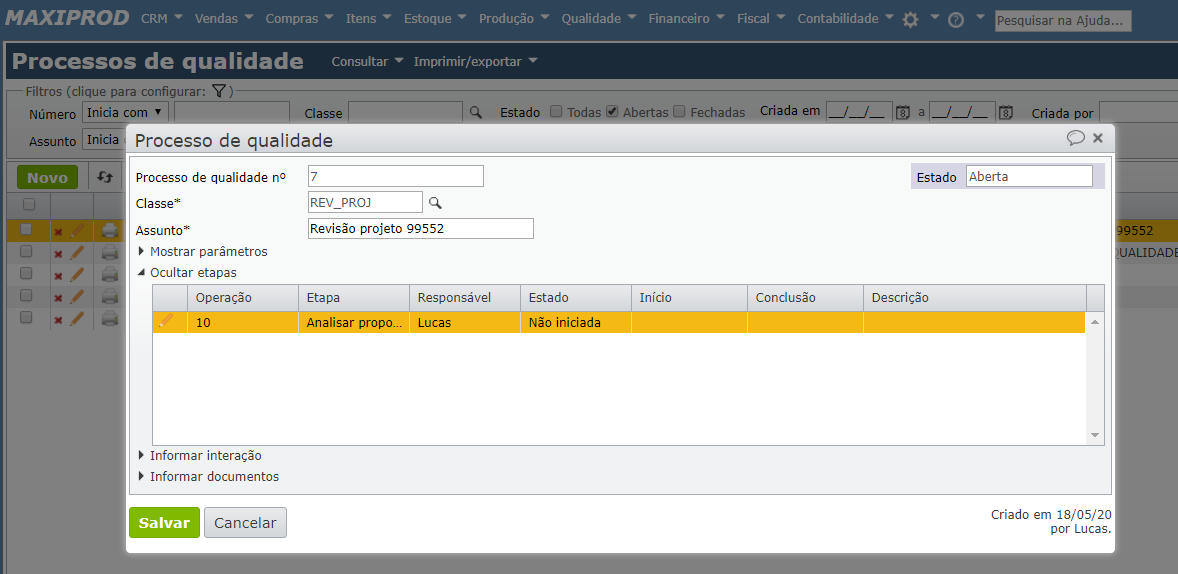Viewport: 1178px width, 574px height.
Task: Open the Itens menu
Action: pyautogui.click(x=368, y=19)
